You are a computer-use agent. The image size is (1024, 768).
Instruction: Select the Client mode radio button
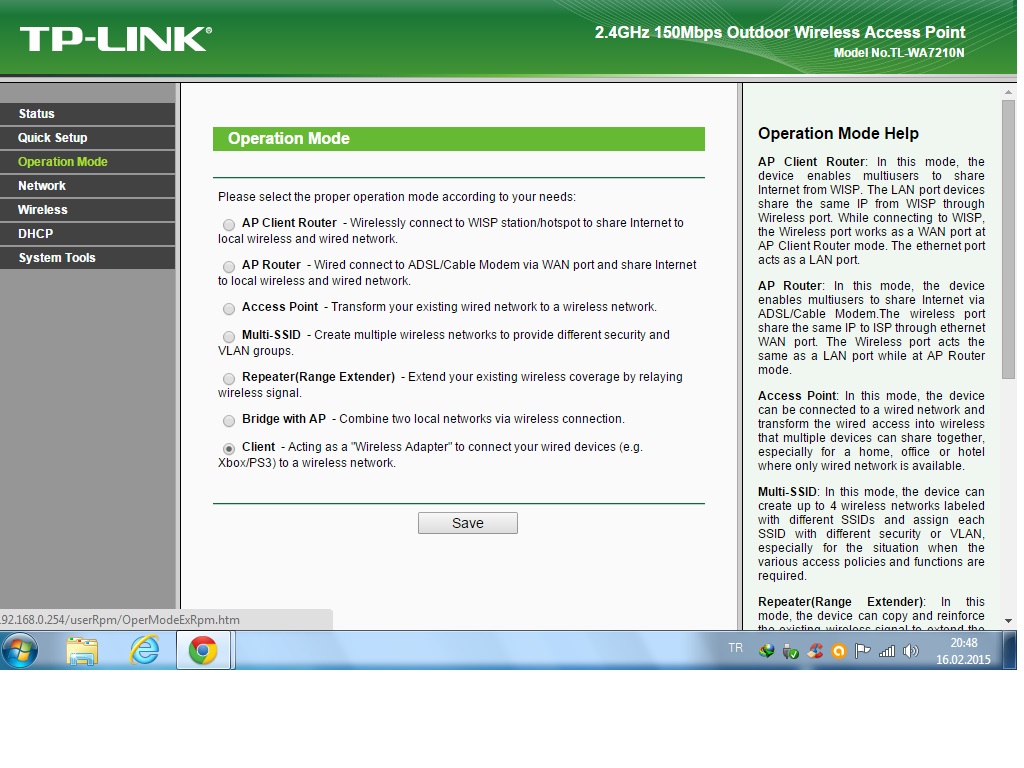click(x=229, y=449)
